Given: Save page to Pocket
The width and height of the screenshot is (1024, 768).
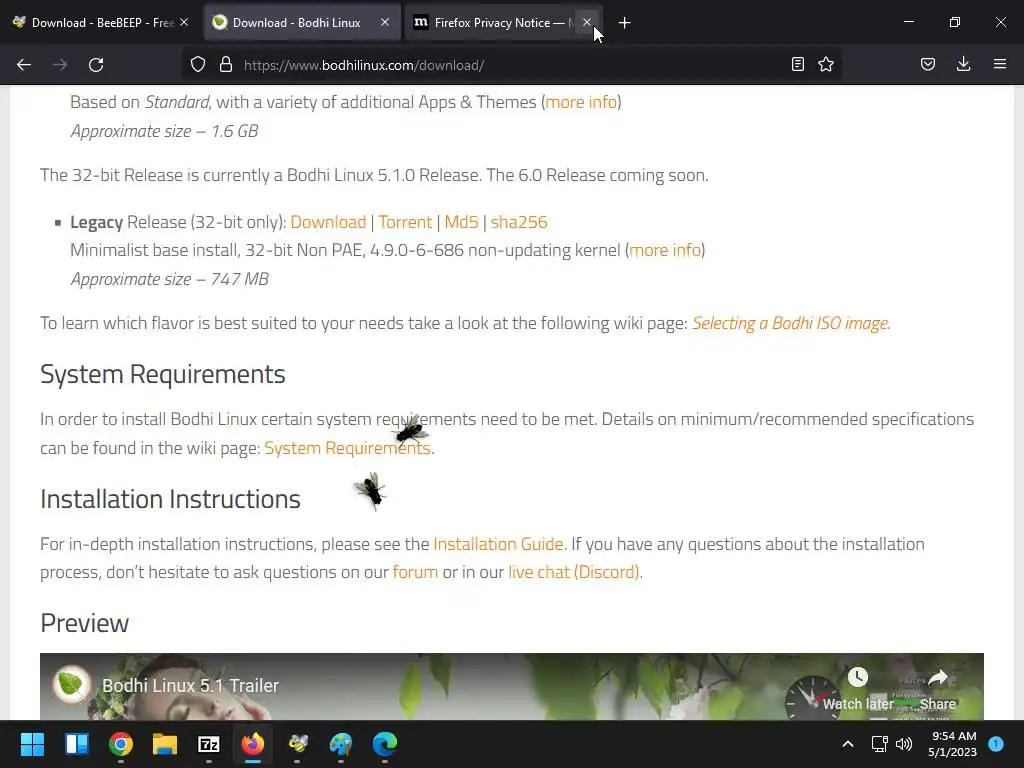Looking at the screenshot, I should (928, 64).
